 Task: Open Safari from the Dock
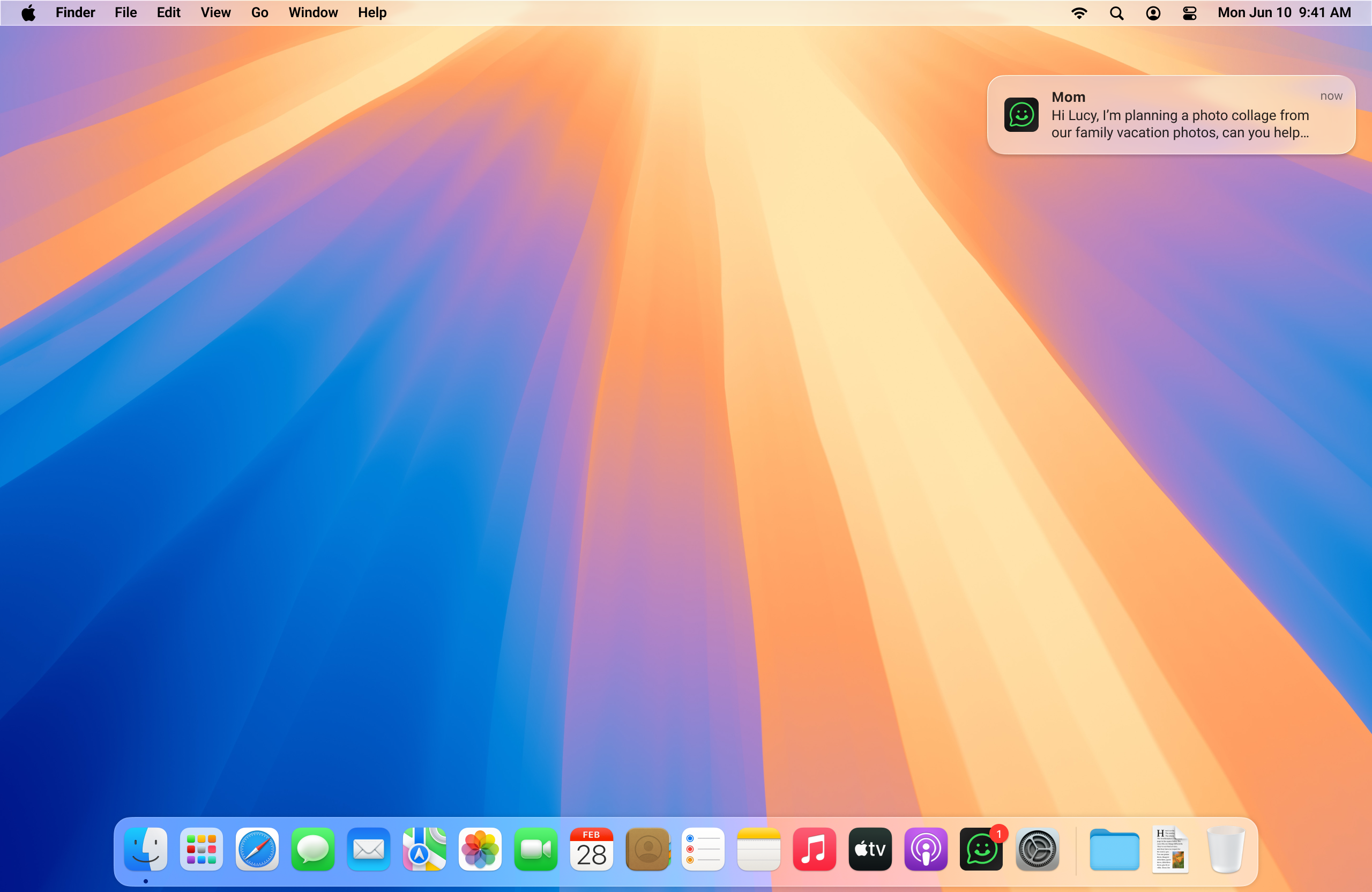click(257, 849)
